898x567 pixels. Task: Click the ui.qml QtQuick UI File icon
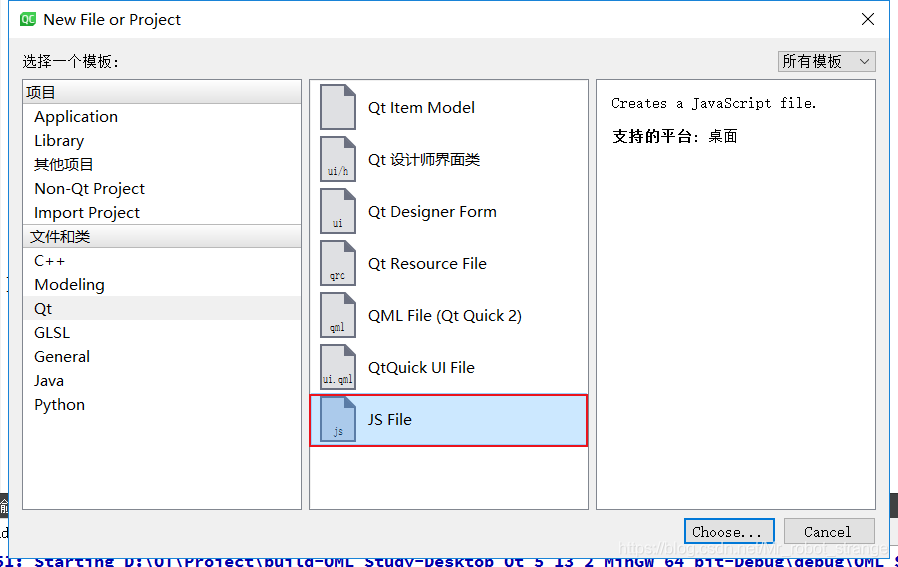pos(338,368)
